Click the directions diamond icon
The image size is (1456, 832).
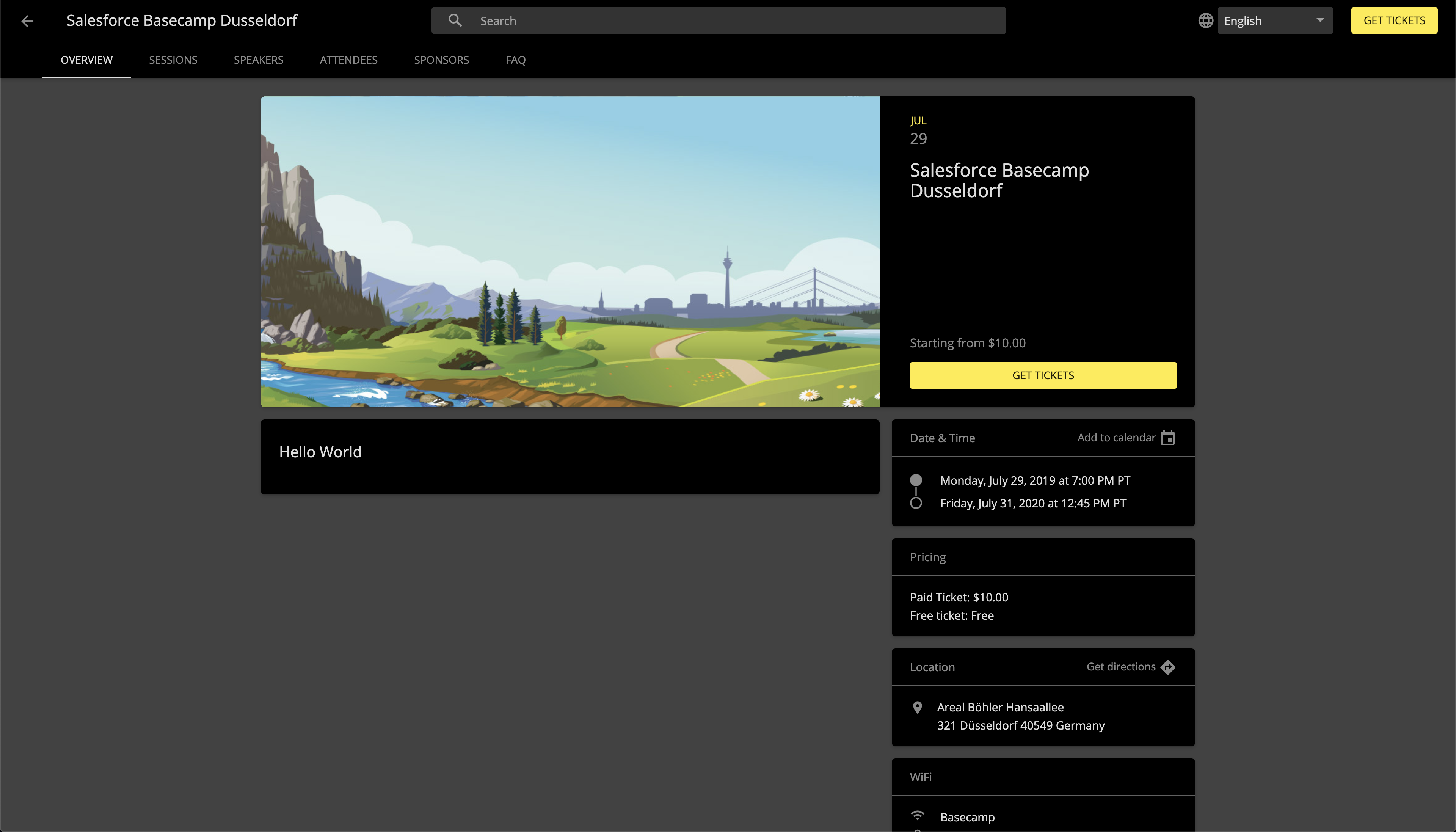point(1167,667)
